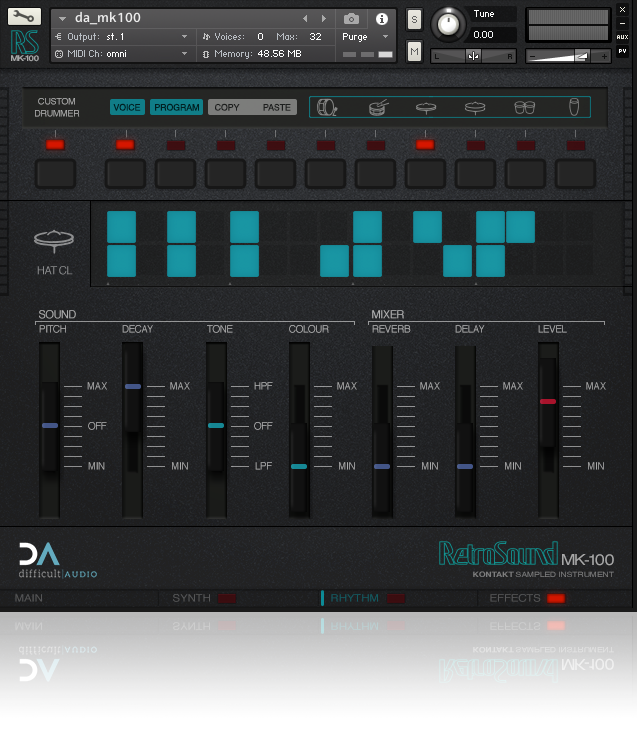
Task: Select the closed hi-hat icon
Action: pyautogui.click(x=426, y=107)
